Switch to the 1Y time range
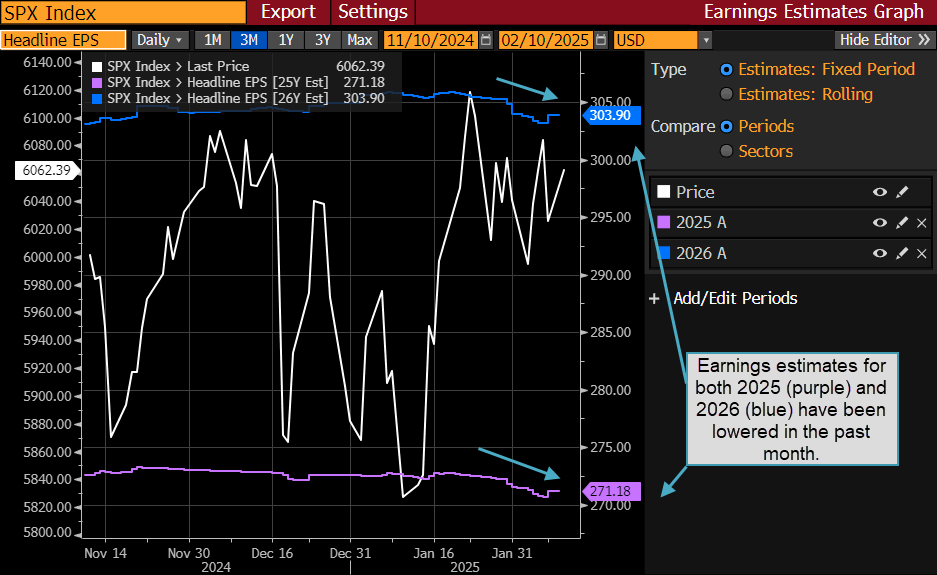 click(286, 40)
